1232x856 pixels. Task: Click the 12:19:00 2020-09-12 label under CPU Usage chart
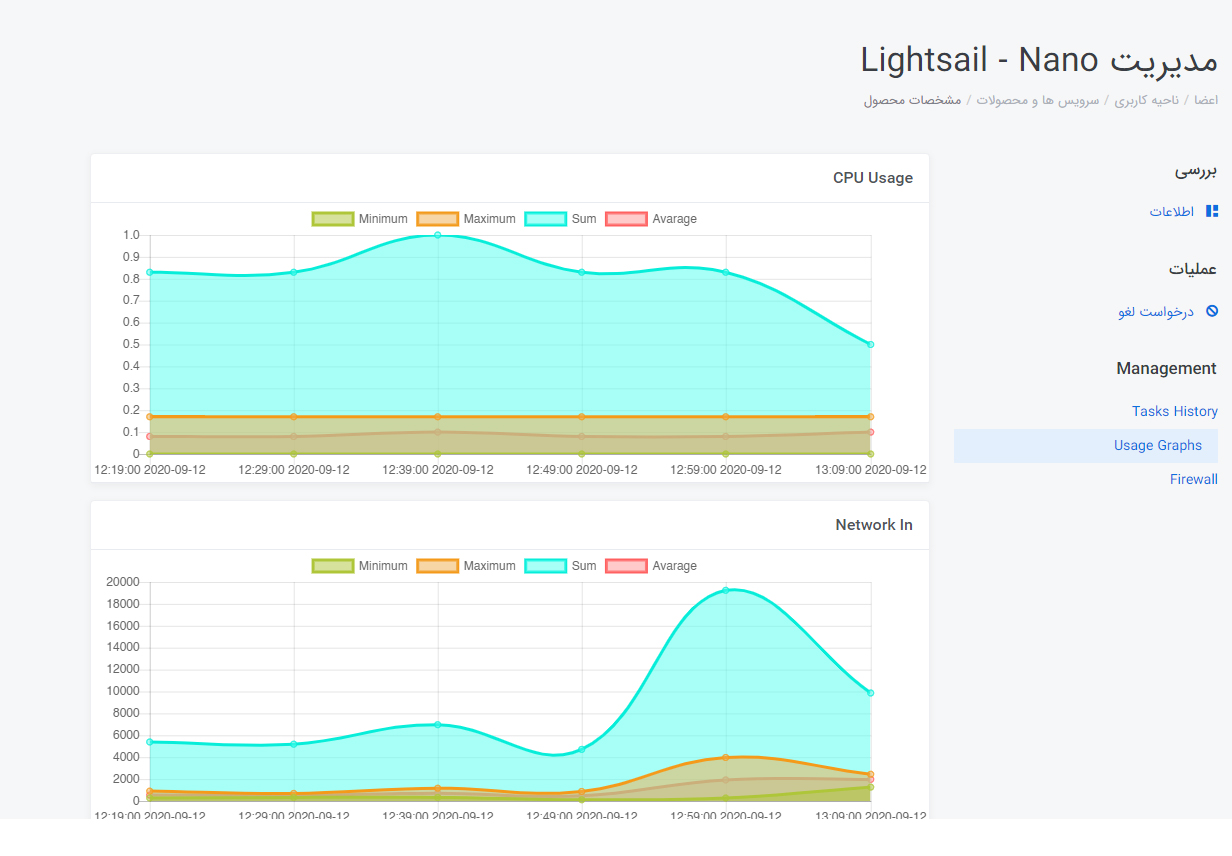coord(150,470)
